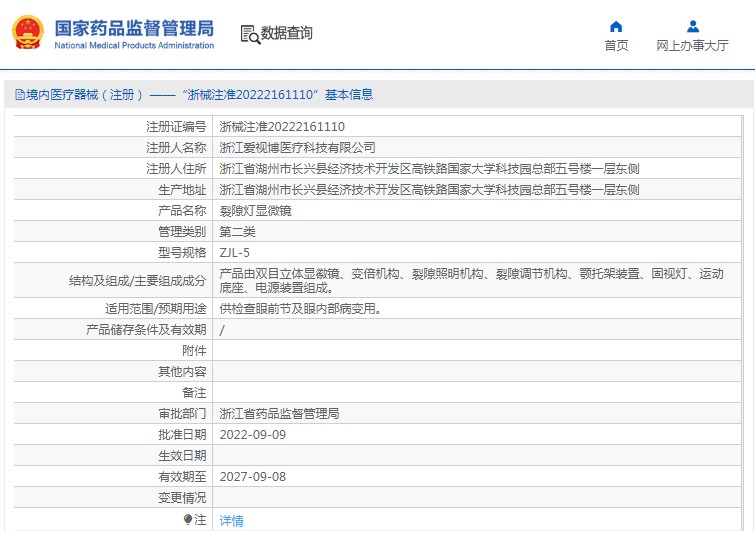Screen dimensions: 755x533
Task: Click the small icon before 注 label
Action: tap(187, 520)
